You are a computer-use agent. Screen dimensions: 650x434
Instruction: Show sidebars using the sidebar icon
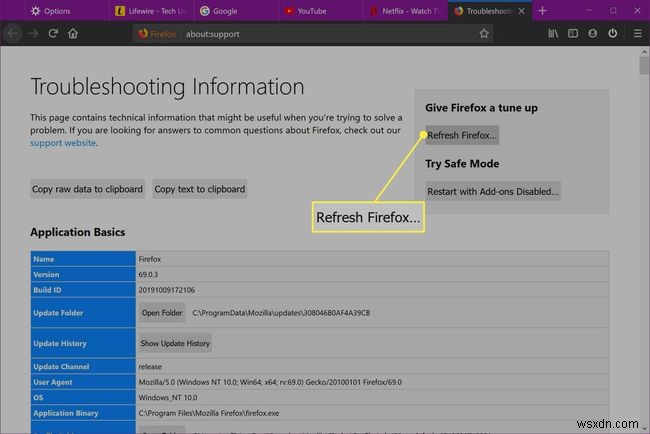pos(573,34)
